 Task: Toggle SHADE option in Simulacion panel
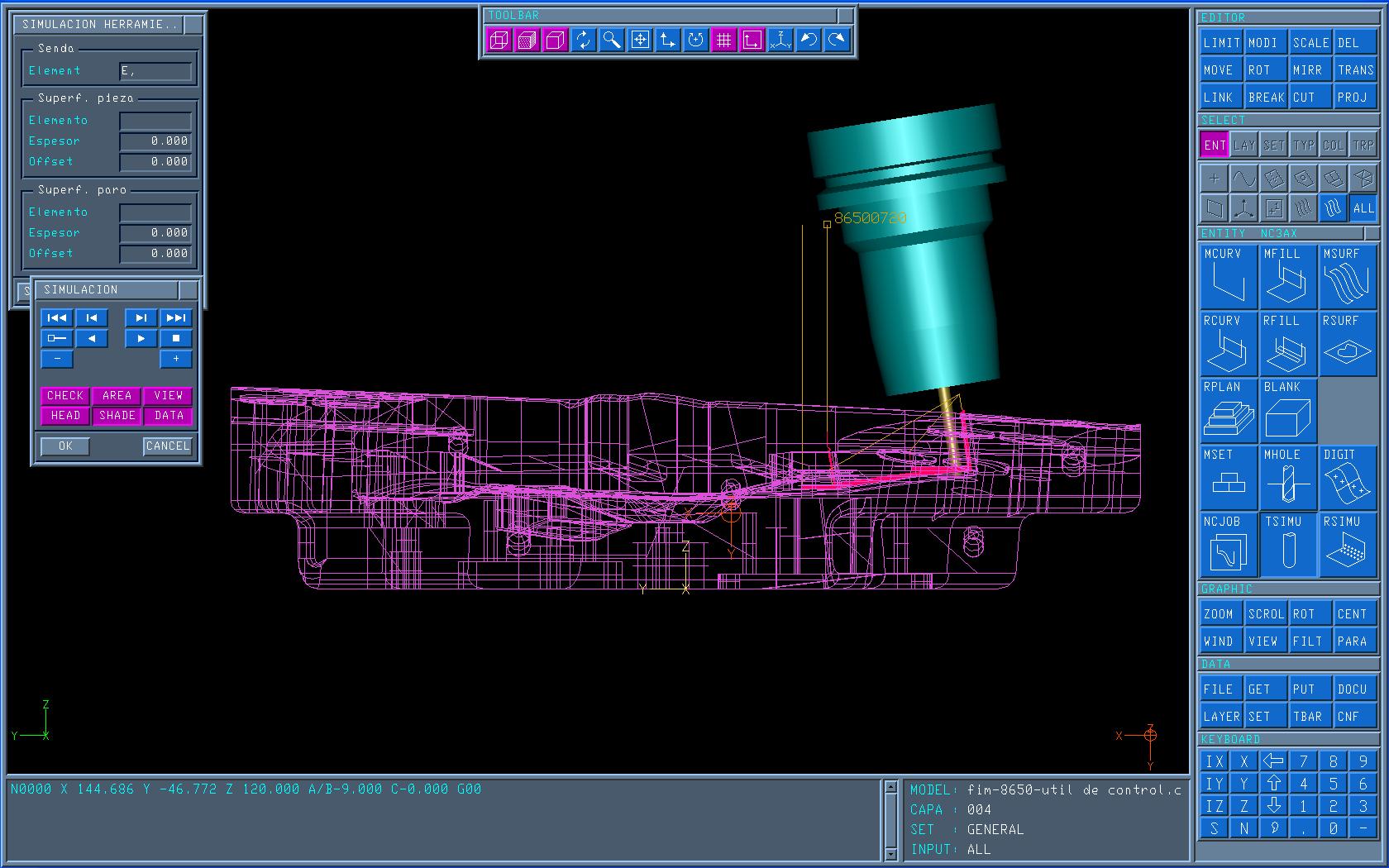117,416
